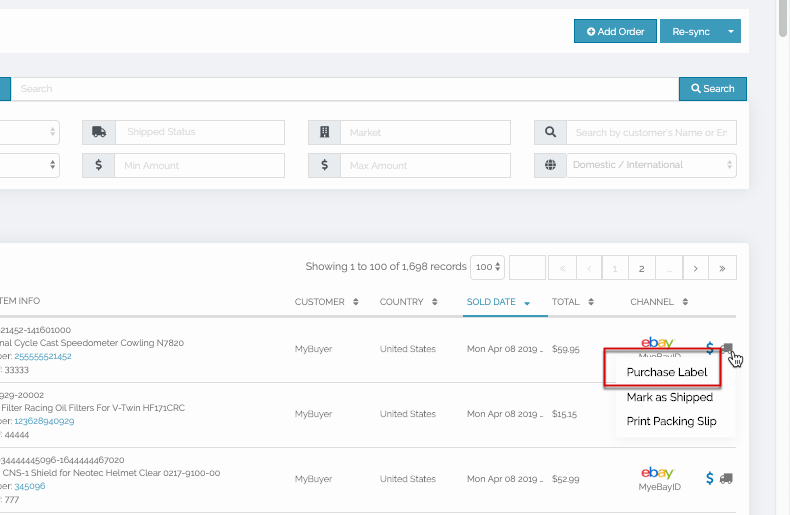
Task: Click the page number input box
Action: click(527, 268)
